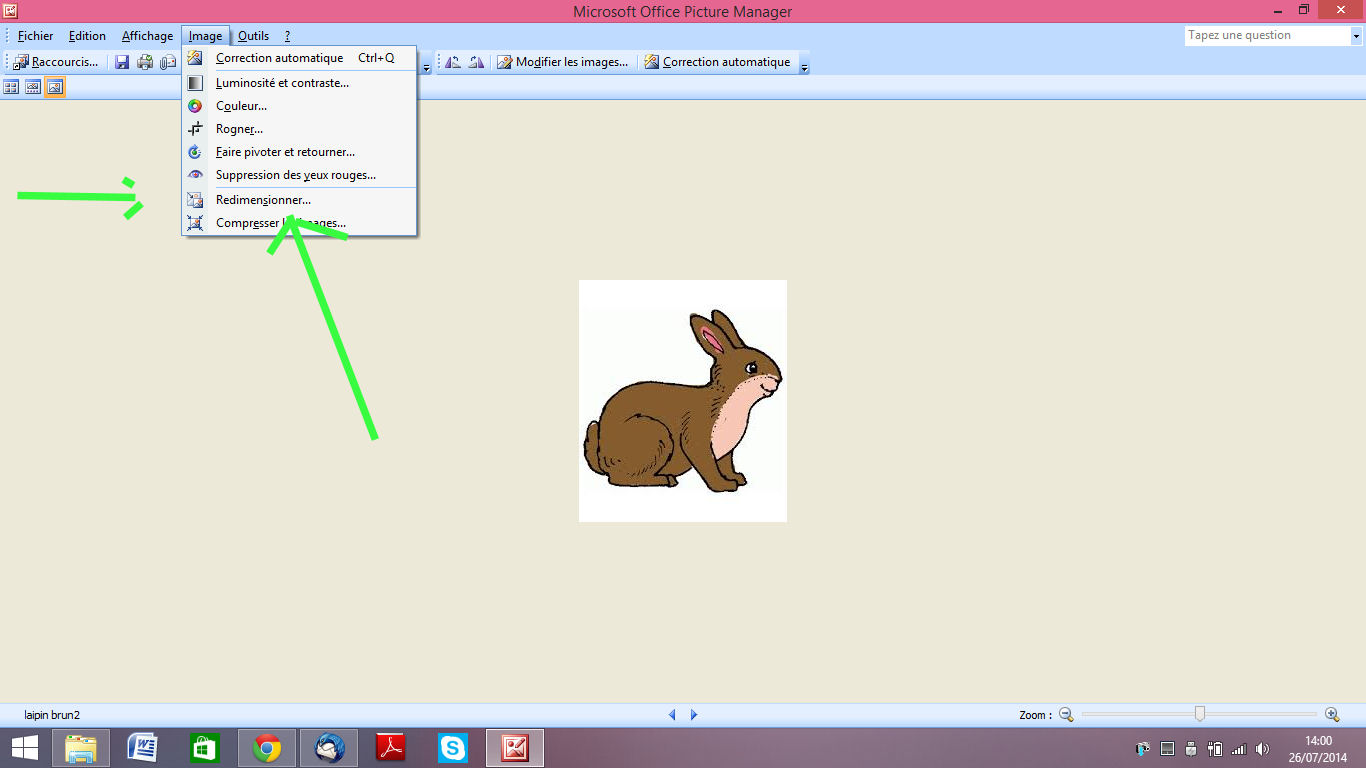Select Couleur in the Image menu
The image size is (1366, 768).
[x=299, y=106]
